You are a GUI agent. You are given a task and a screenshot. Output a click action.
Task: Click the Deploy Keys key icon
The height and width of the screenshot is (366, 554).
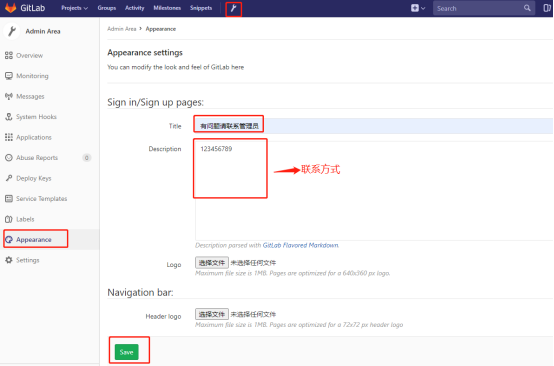pyautogui.click(x=9, y=178)
